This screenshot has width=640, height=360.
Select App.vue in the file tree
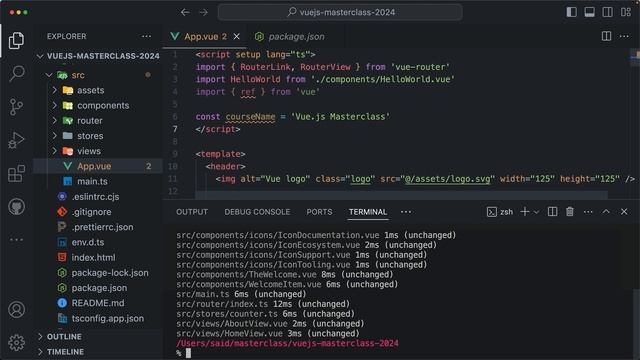(x=98, y=166)
